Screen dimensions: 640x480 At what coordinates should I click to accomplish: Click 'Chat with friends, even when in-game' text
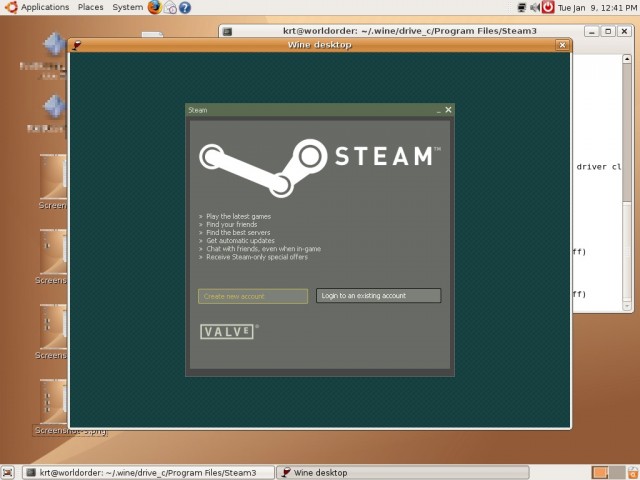pyautogui.click(x=263, y=249)
